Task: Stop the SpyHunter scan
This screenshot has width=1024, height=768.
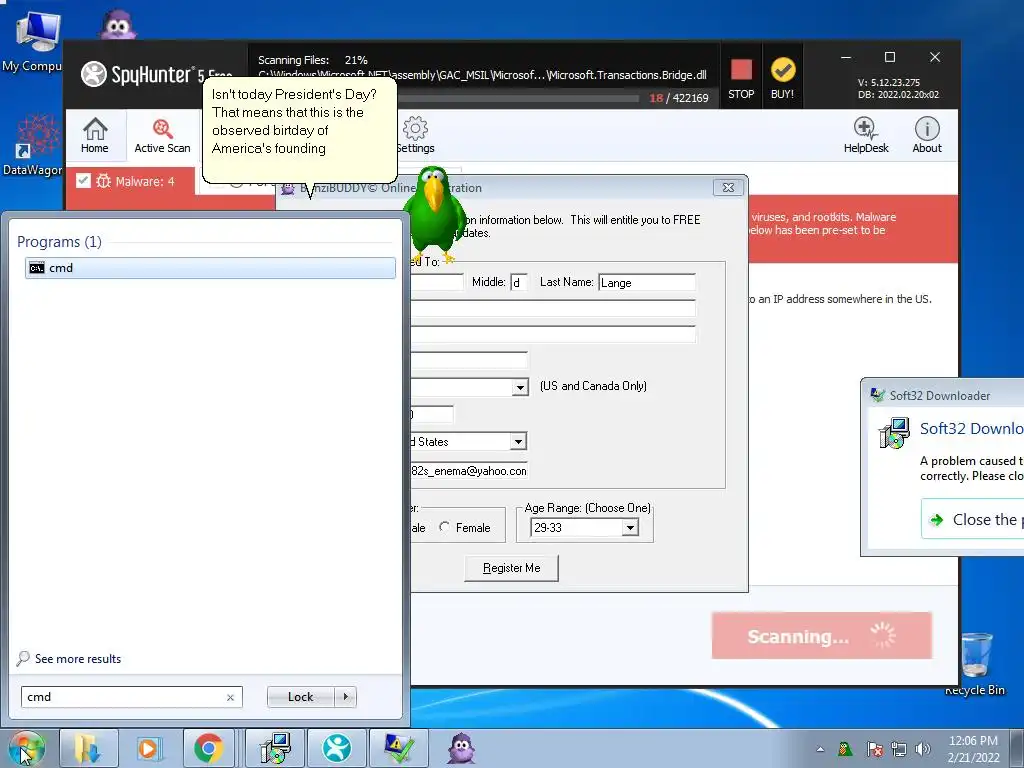Action: pyautogui.click(x=741, y=79)
